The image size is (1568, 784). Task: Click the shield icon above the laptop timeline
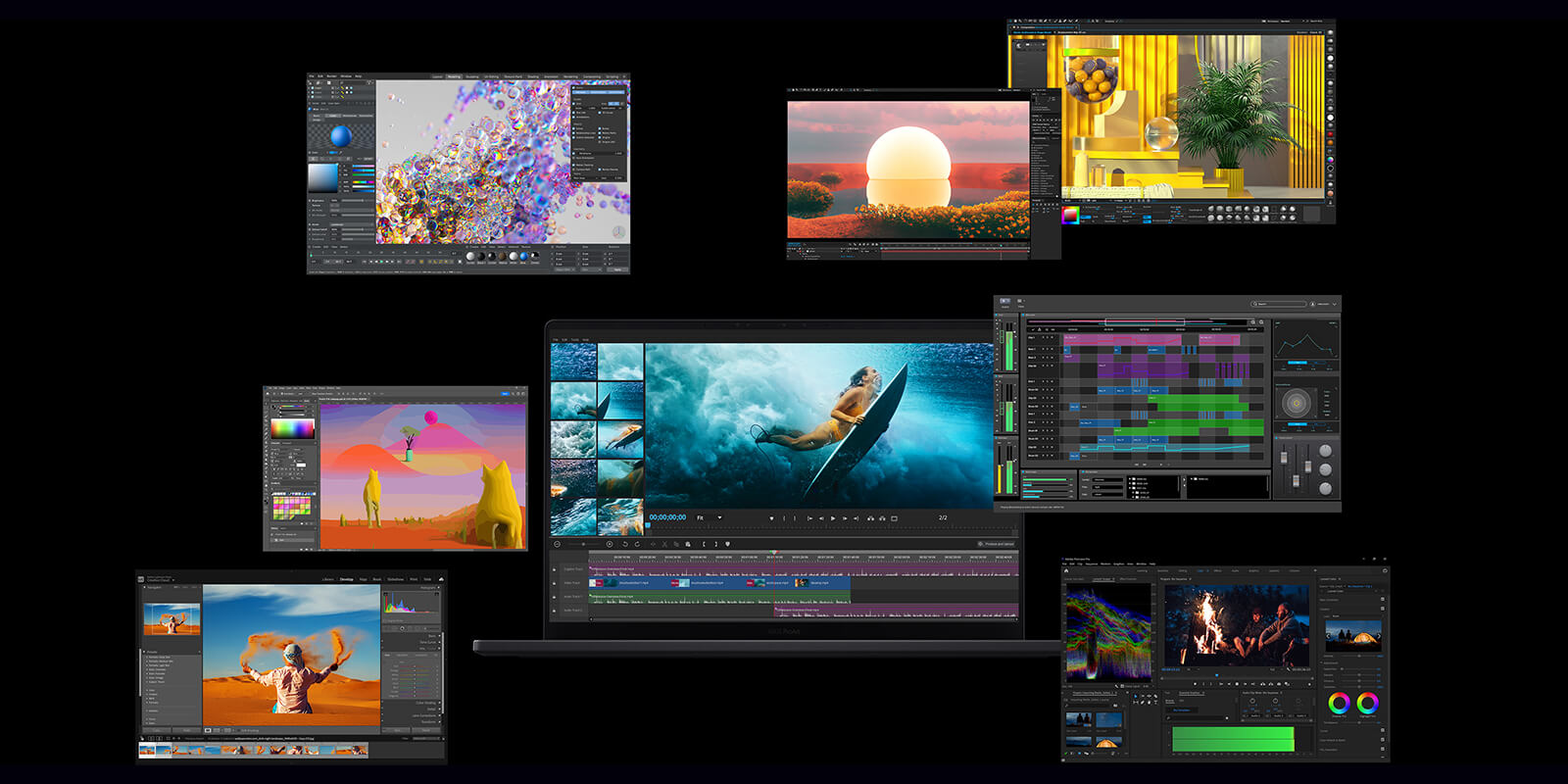point(727,544)
